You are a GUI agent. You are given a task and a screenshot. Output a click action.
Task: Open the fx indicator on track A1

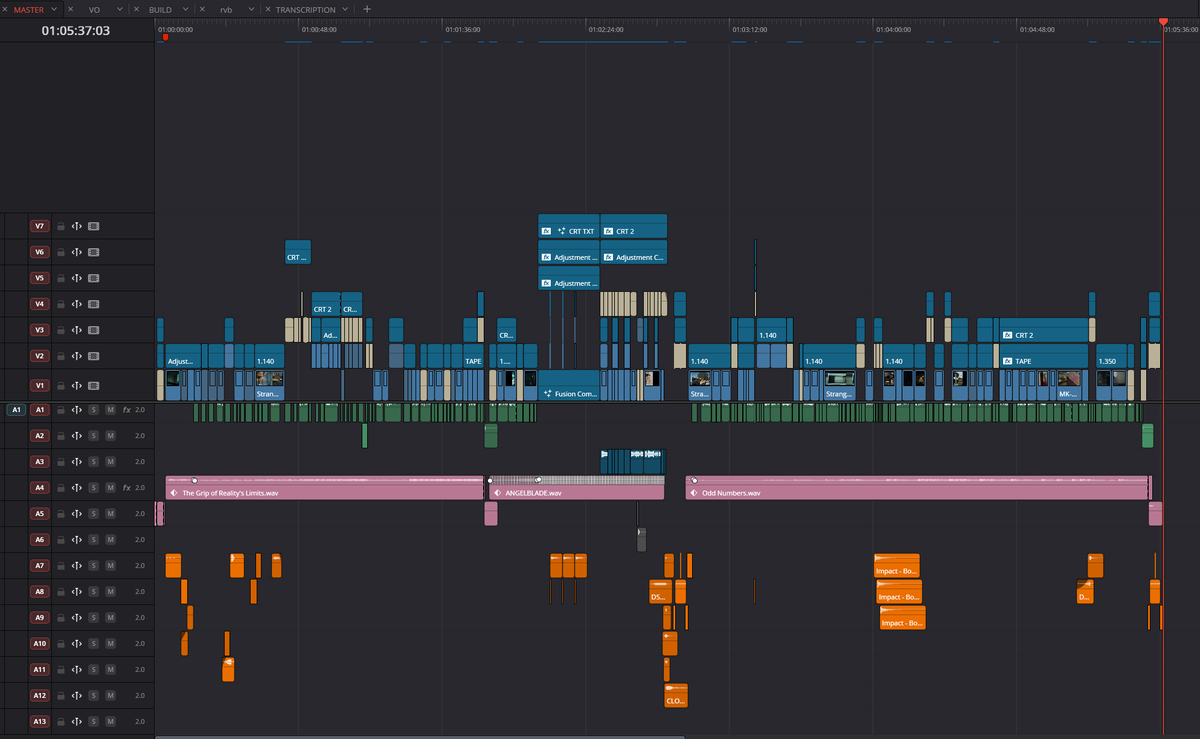click(x=127, y=410)
